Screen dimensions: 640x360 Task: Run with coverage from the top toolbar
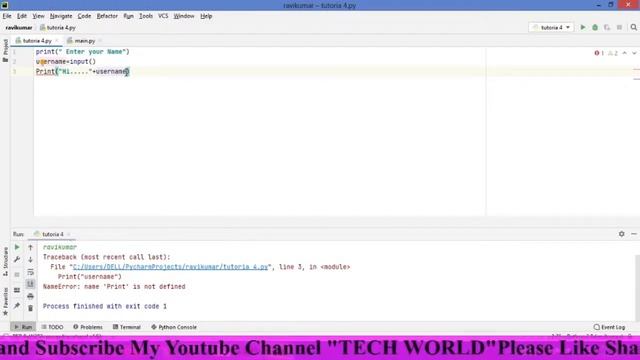point(607,27)
